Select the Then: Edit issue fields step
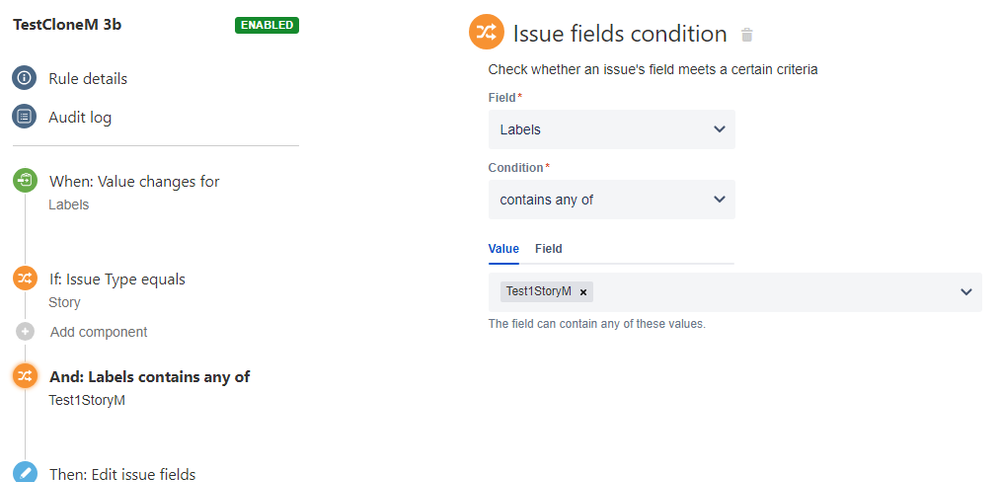 (122, 474)
